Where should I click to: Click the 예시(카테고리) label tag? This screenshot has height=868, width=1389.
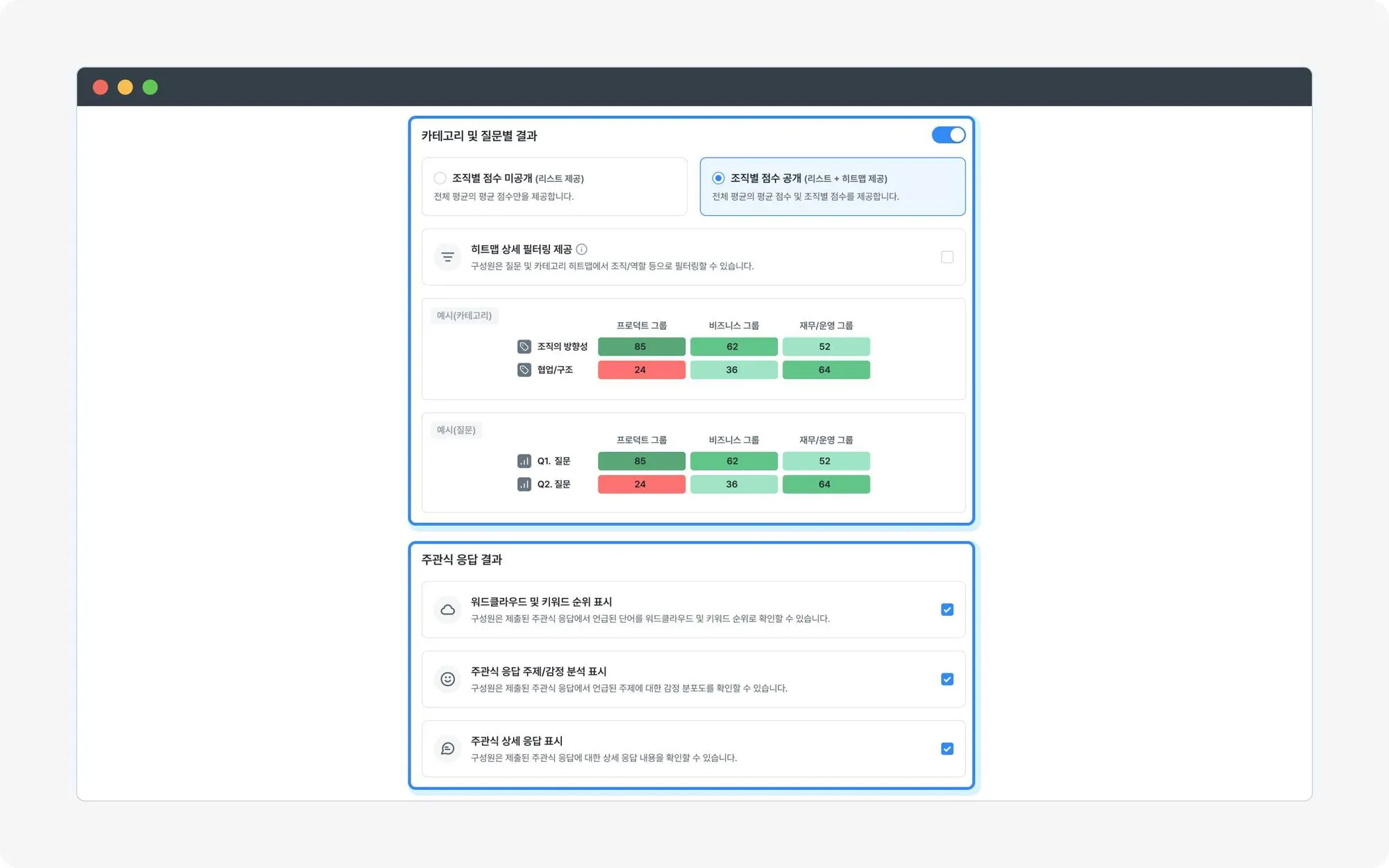[x=464, y=316]
